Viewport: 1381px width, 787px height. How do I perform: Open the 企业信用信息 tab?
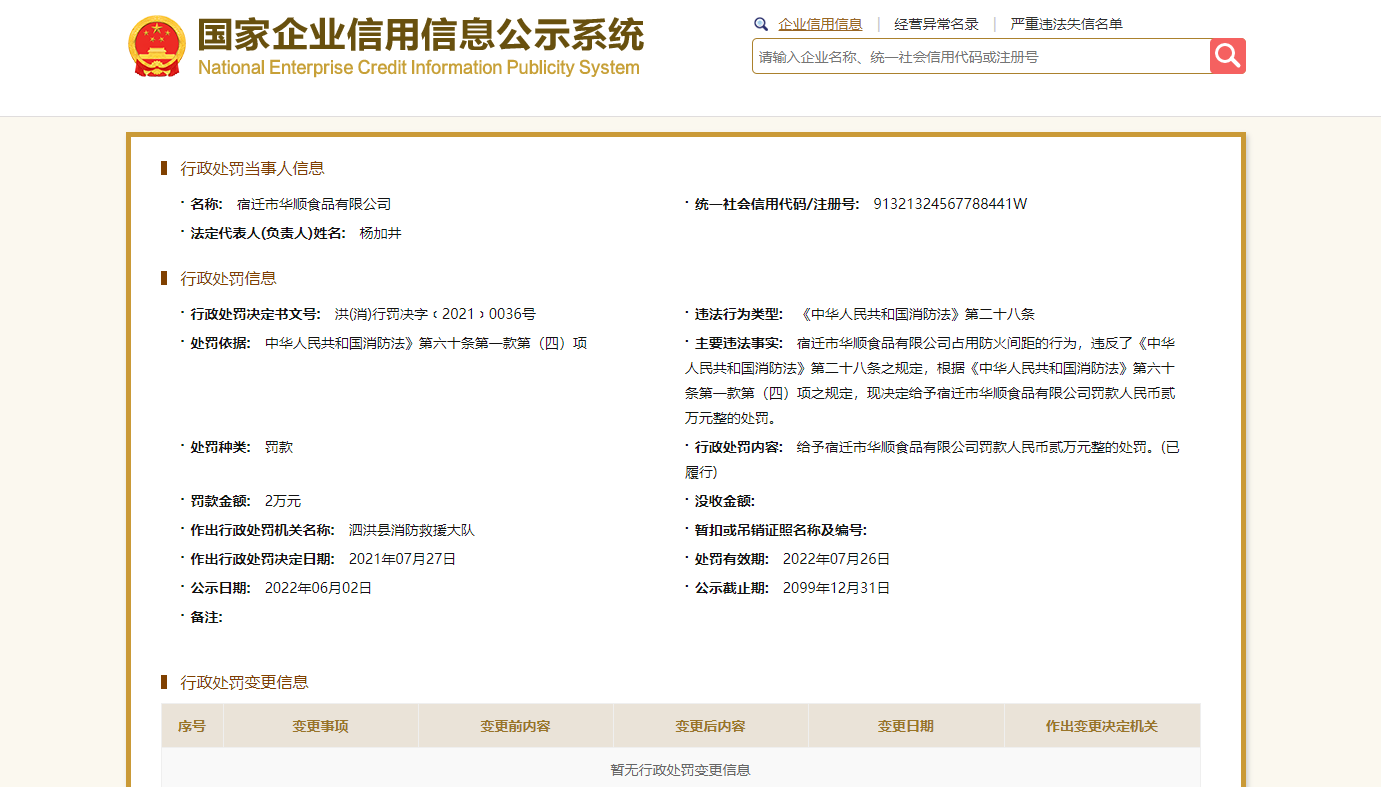(820, 24)
